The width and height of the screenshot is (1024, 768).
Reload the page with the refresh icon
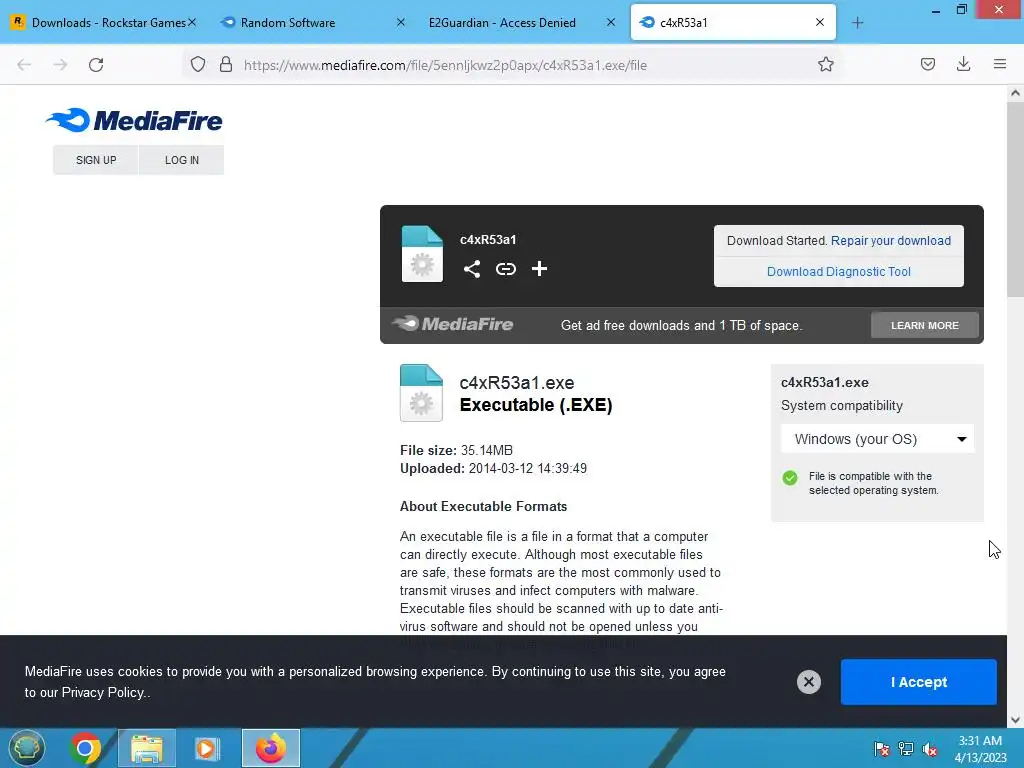tap(96, 65)
